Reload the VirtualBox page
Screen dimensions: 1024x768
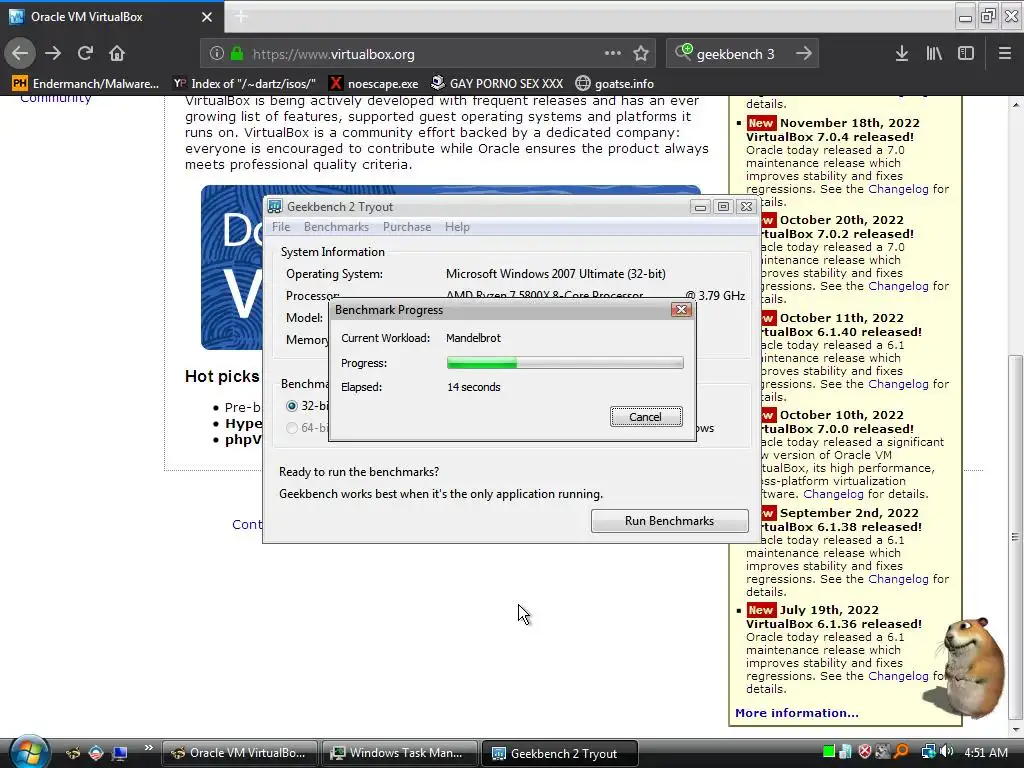(x=85, y=53)
